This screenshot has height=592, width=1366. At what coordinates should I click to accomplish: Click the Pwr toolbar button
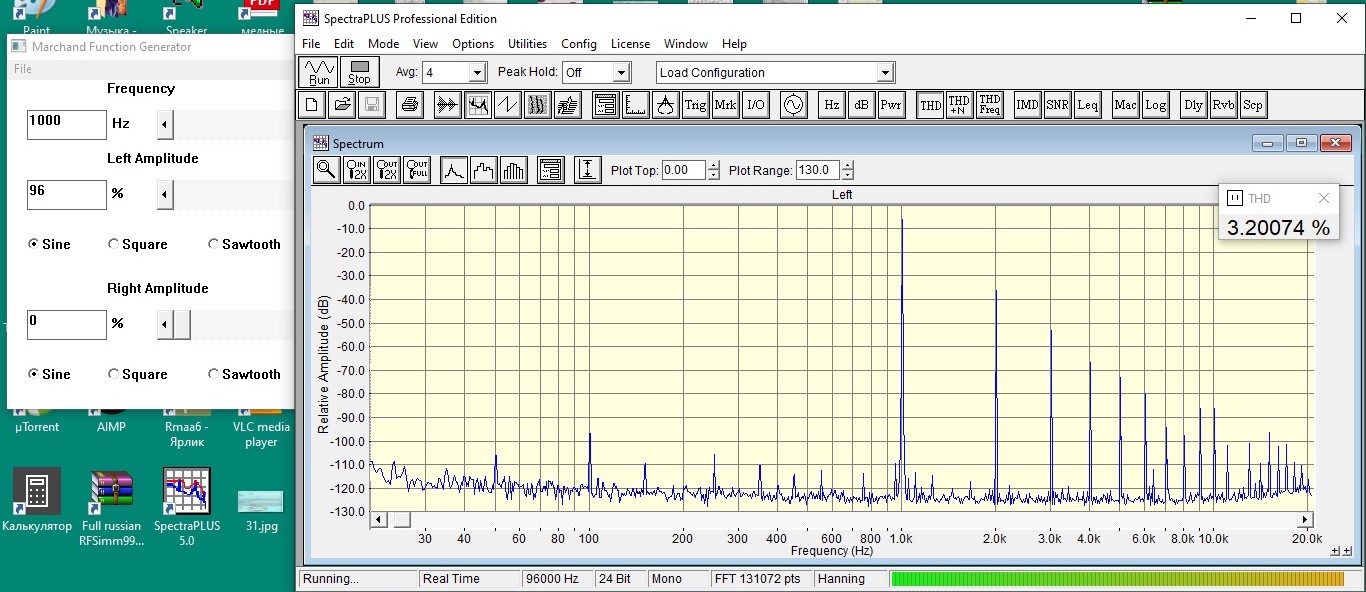coord(891,105)
